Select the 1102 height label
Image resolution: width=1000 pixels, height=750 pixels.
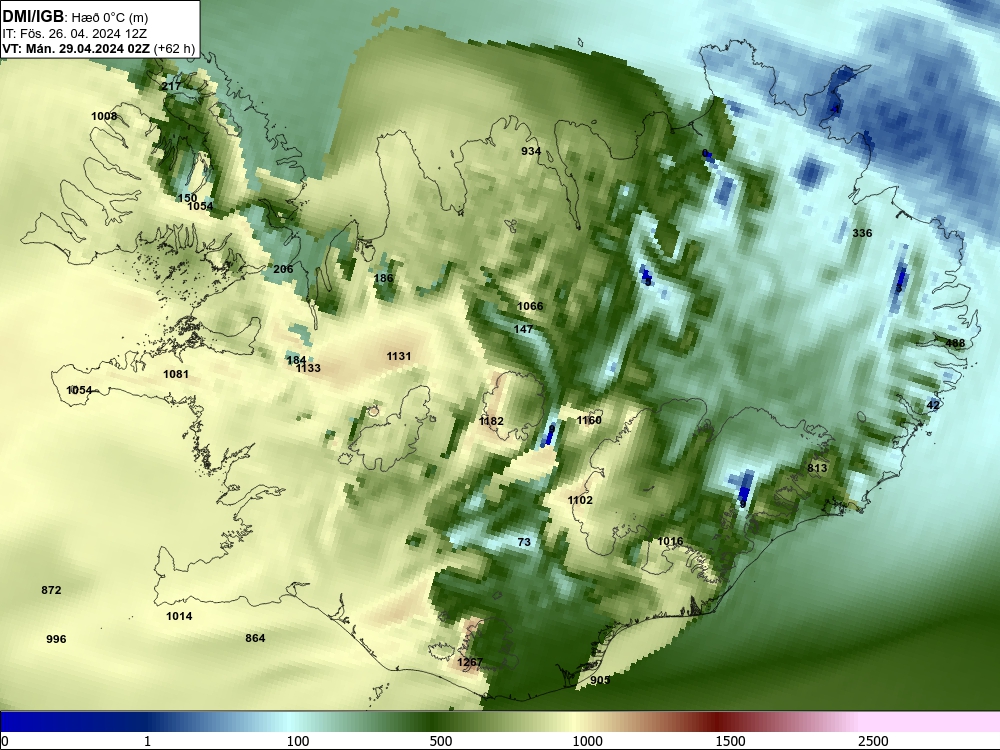580,500
